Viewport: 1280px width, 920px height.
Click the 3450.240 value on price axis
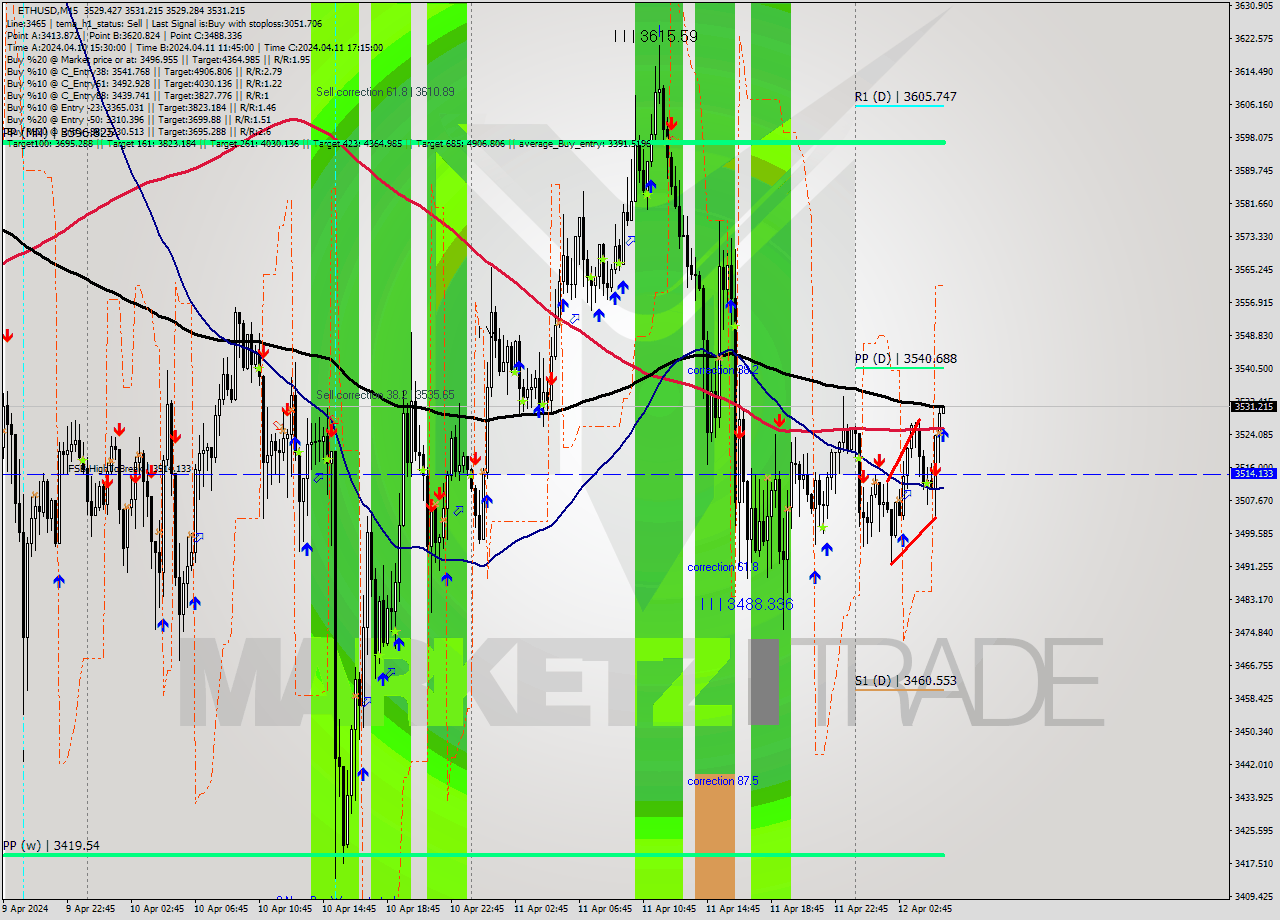pos(1253,732)
